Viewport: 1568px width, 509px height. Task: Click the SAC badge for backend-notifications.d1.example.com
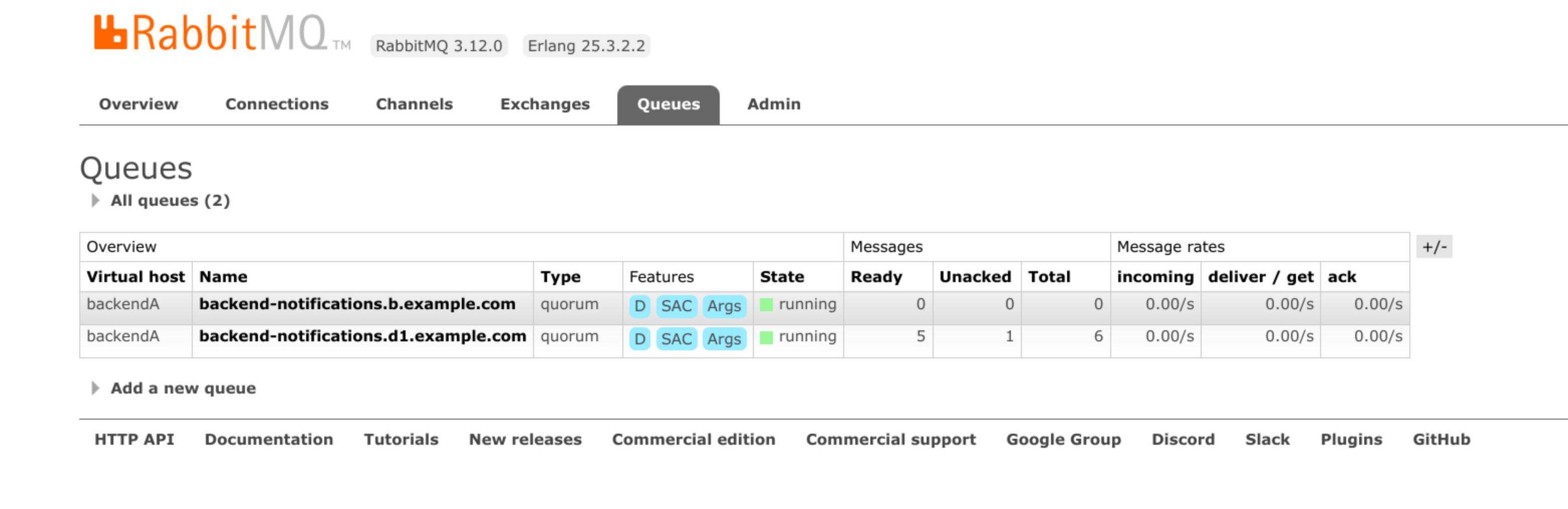pos(676,339)
